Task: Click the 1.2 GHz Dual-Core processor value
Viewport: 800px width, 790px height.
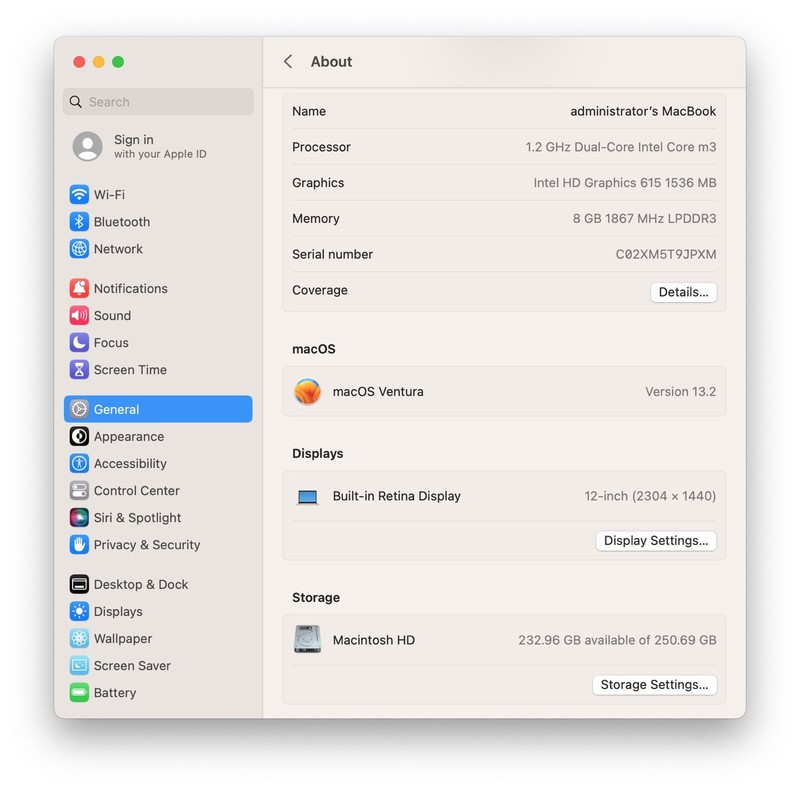Action: 621,147
